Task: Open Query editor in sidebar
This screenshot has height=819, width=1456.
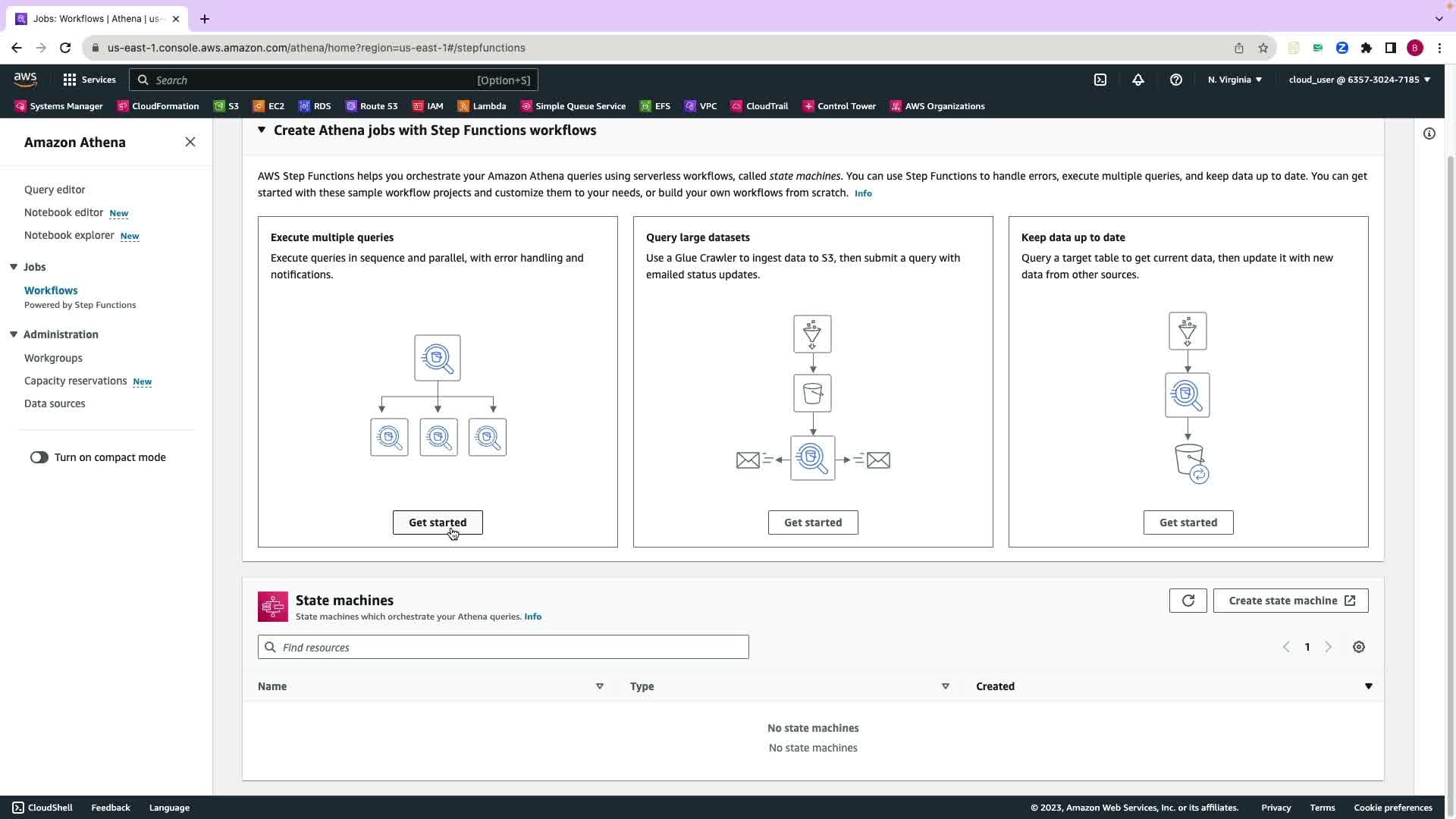Action: (55, 190)
